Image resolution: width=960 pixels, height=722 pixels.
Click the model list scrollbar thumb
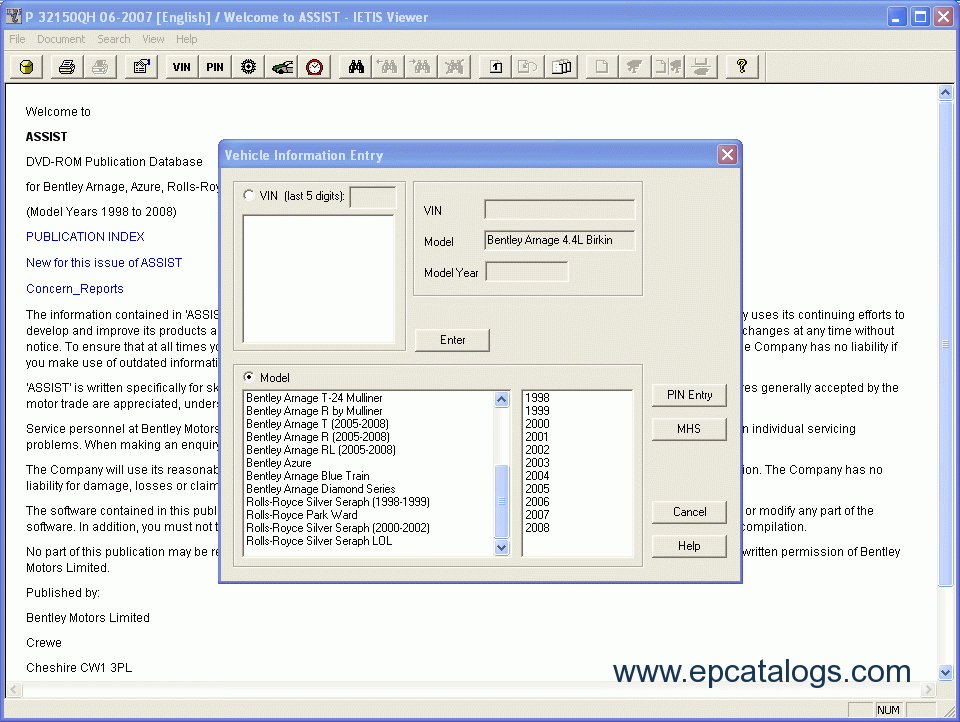[501, 501]
